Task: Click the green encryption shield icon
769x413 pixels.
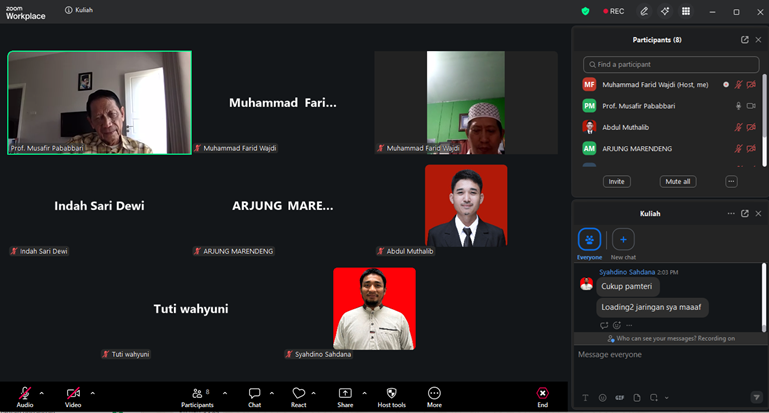Action: pos(585,11)
